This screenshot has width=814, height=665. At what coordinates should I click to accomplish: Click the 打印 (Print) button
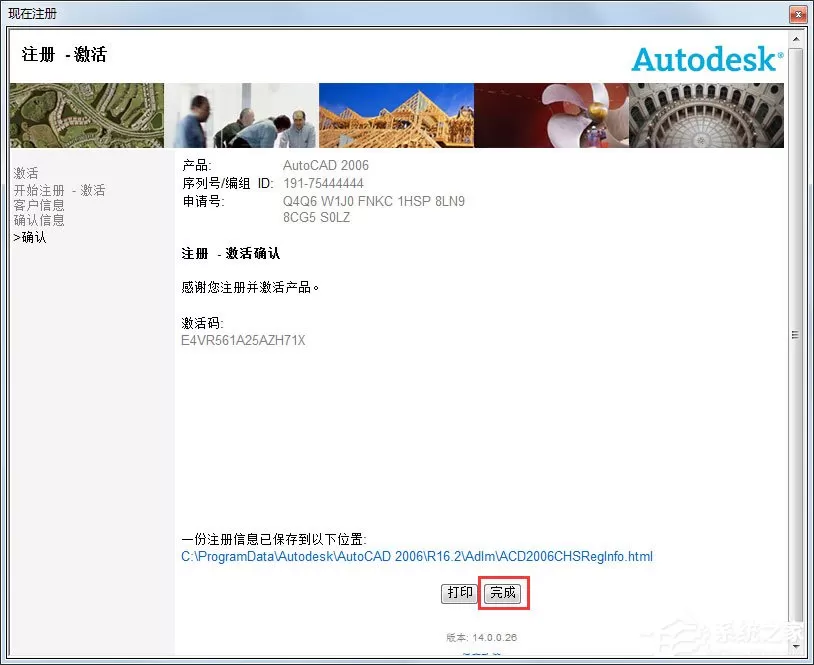coord(459,593)
